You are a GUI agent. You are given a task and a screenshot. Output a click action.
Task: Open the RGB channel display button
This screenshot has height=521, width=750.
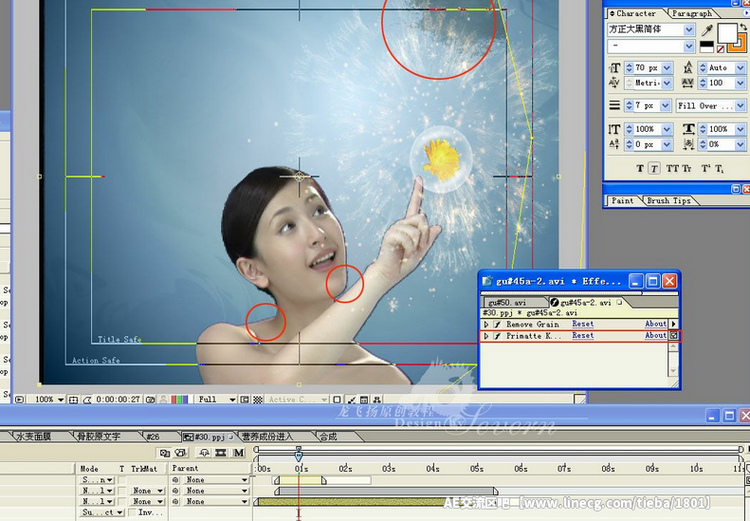pos(179,399)
